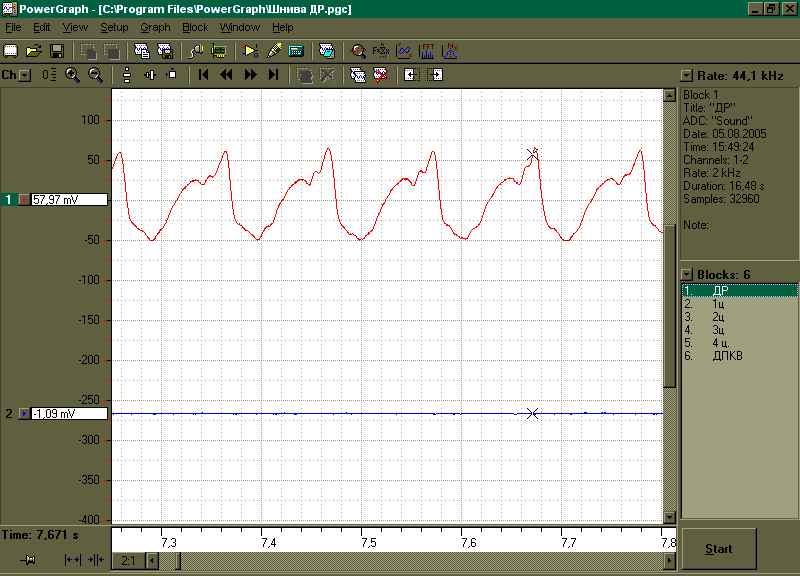
Task: Click the vertical graph scrollbar thumb
Action: [669, 306]
